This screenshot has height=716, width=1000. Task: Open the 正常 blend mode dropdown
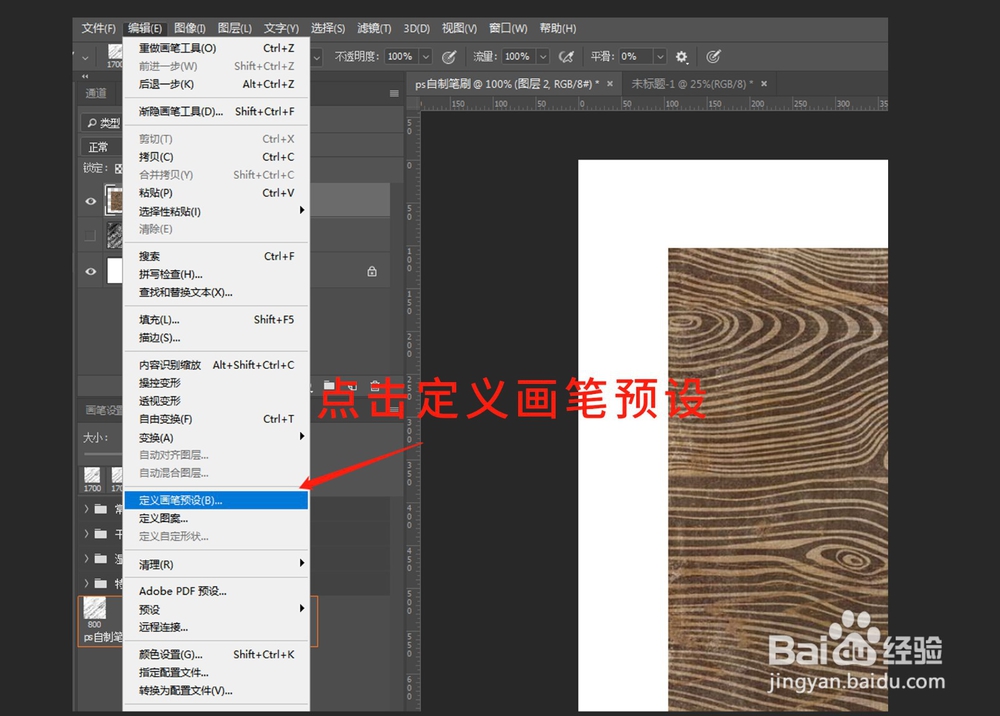[x=97, y=146]
